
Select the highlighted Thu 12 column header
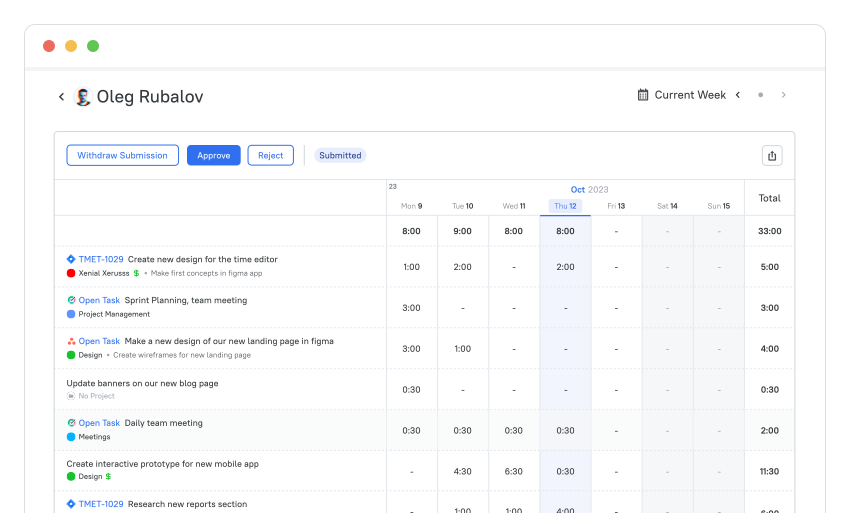tap(565, 206)
